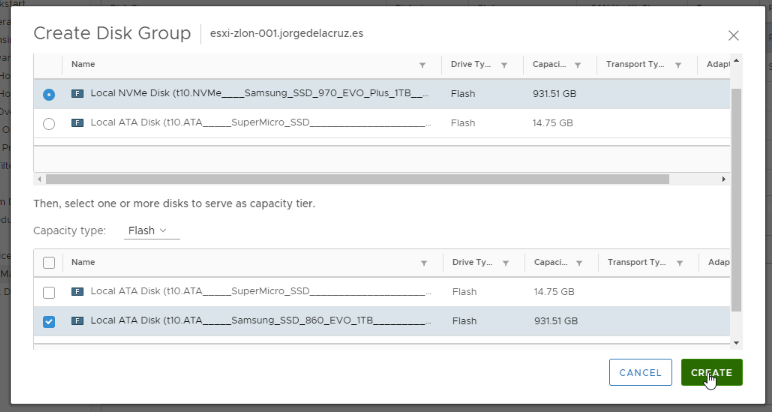The width and height of the screenshot is (772, 412).
Task: Filter capacity tier Drive Type column
Action: click(x=506, y=263)
